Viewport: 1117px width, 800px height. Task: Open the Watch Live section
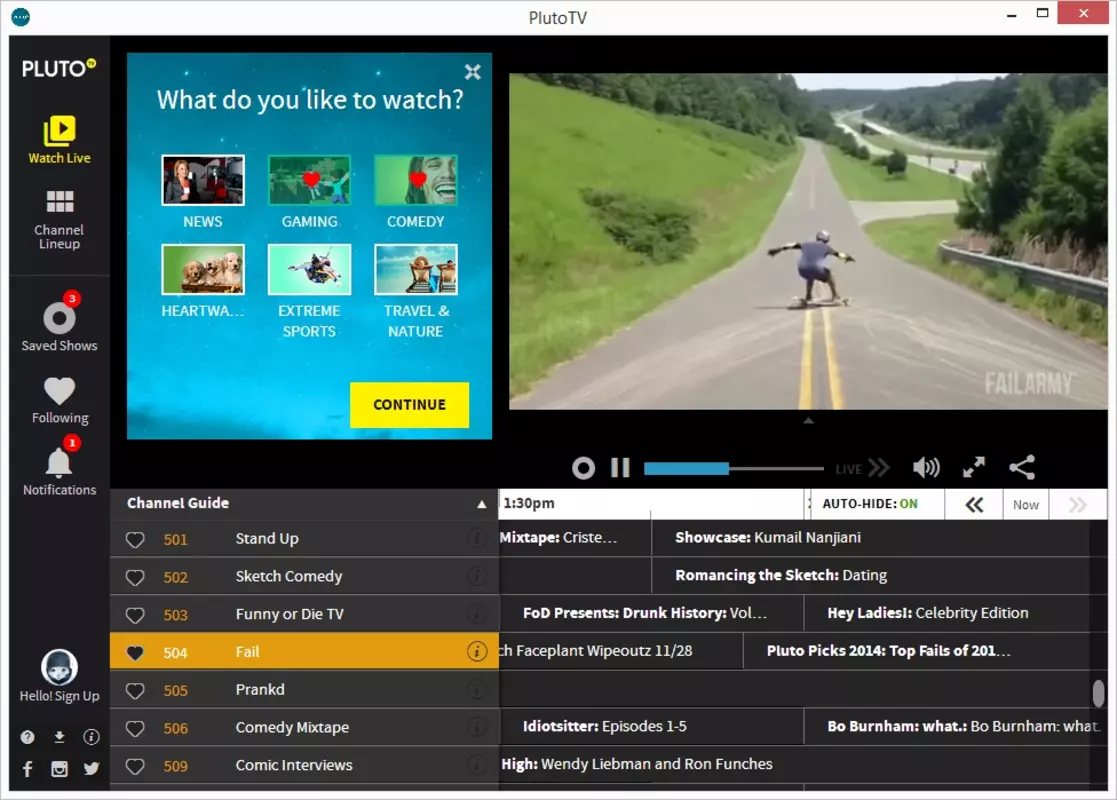(x=59, y=140)
